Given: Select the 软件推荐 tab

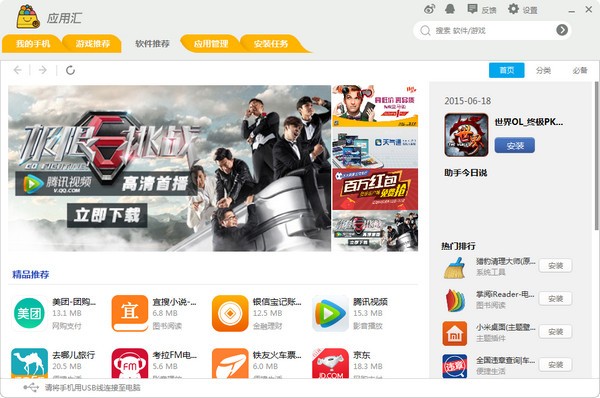Looking at the screenshot, I should coord(152,44).
